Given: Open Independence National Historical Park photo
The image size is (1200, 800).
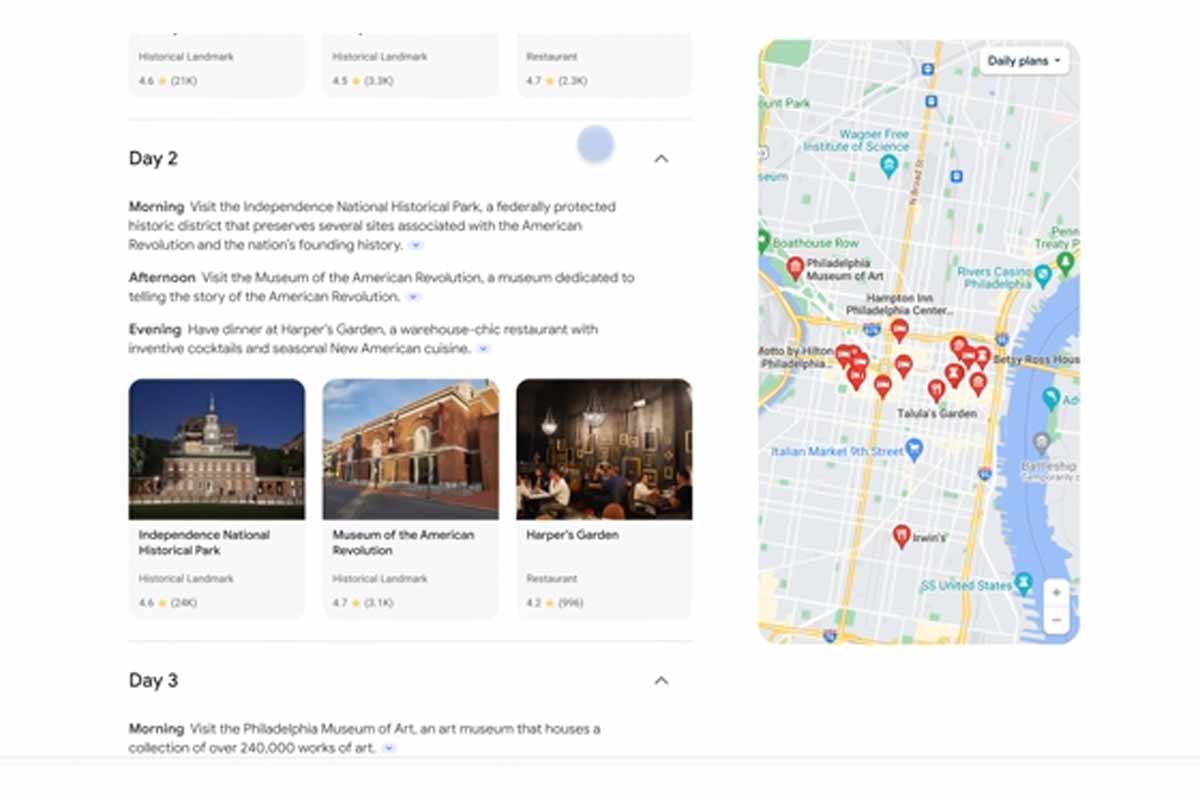Looking at the screenshot, I should pos(217,449).
